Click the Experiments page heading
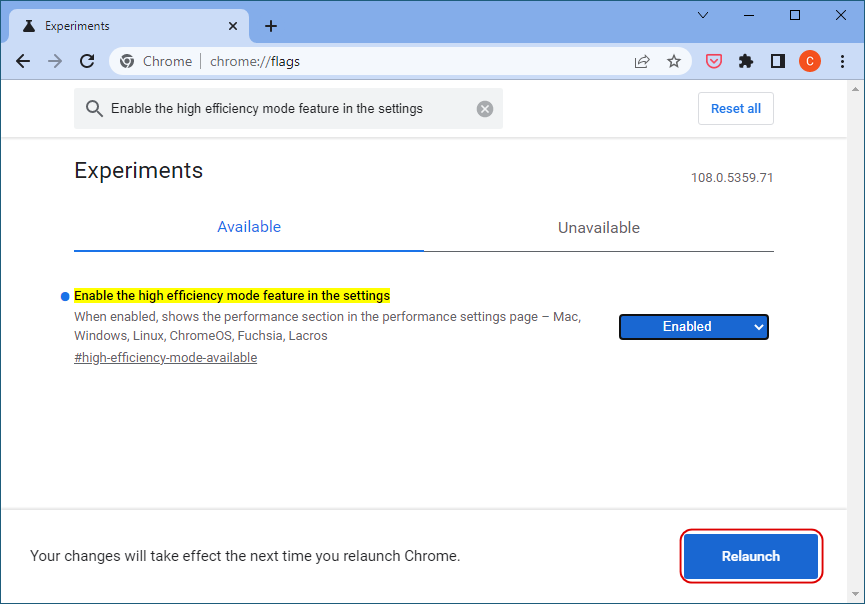The width and height of the screenshot is (865, 604). point(138,170)
